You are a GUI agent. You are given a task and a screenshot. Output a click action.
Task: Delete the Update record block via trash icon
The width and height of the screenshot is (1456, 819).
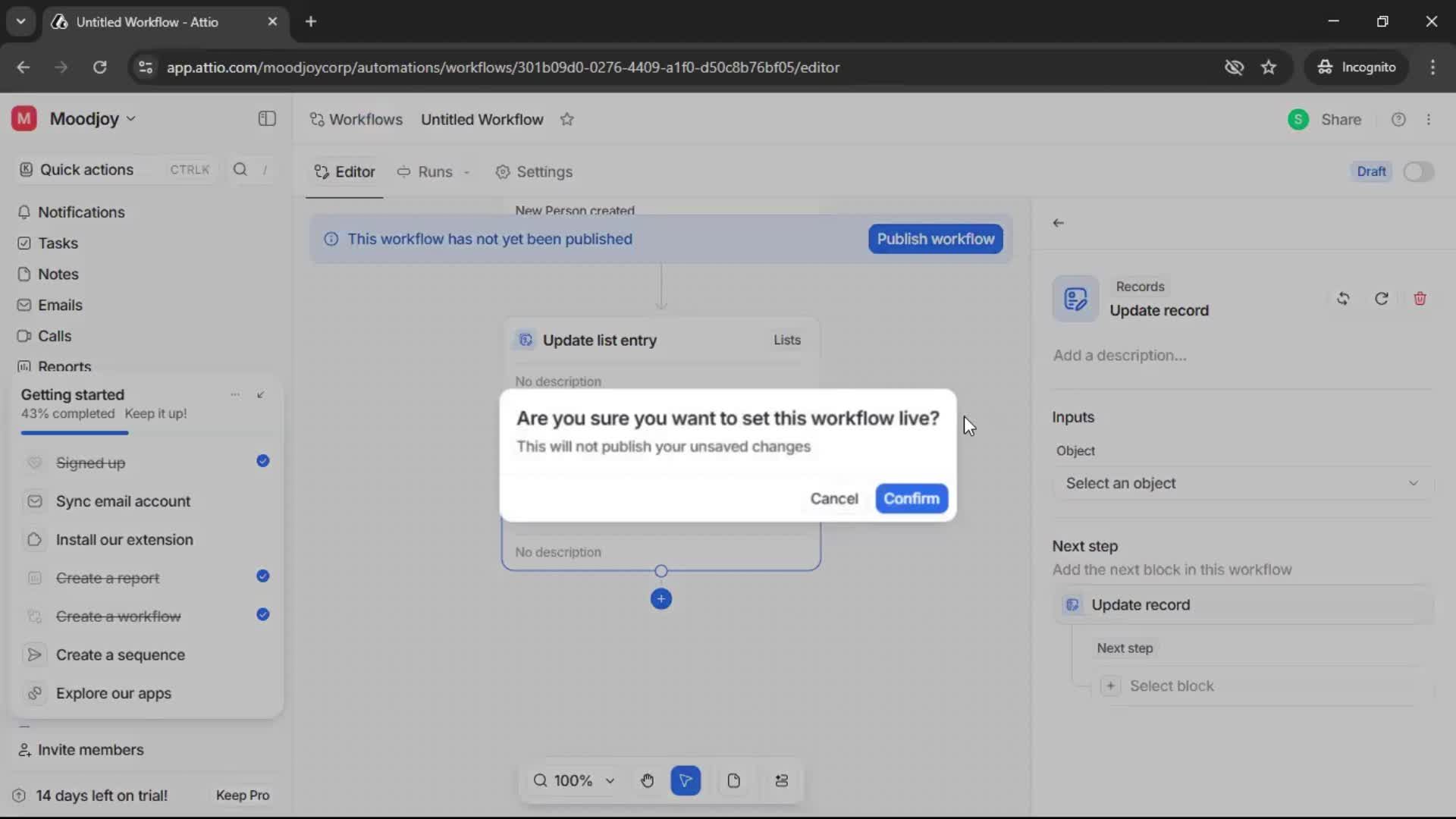point(1420,298)
